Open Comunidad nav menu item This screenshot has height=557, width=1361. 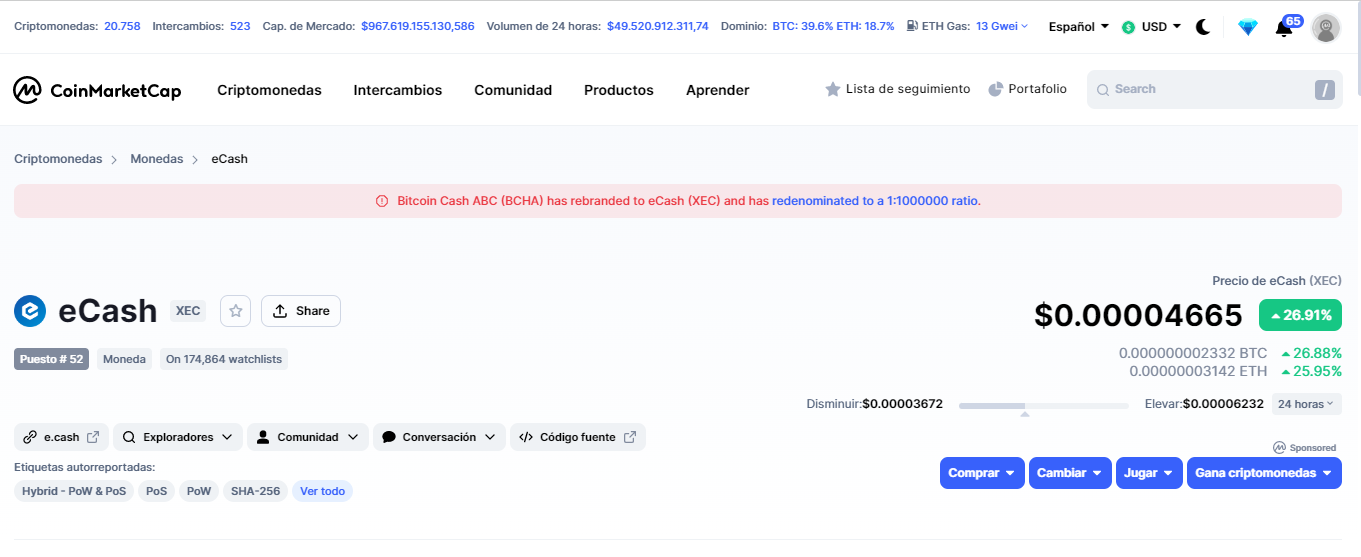[513, 90]
